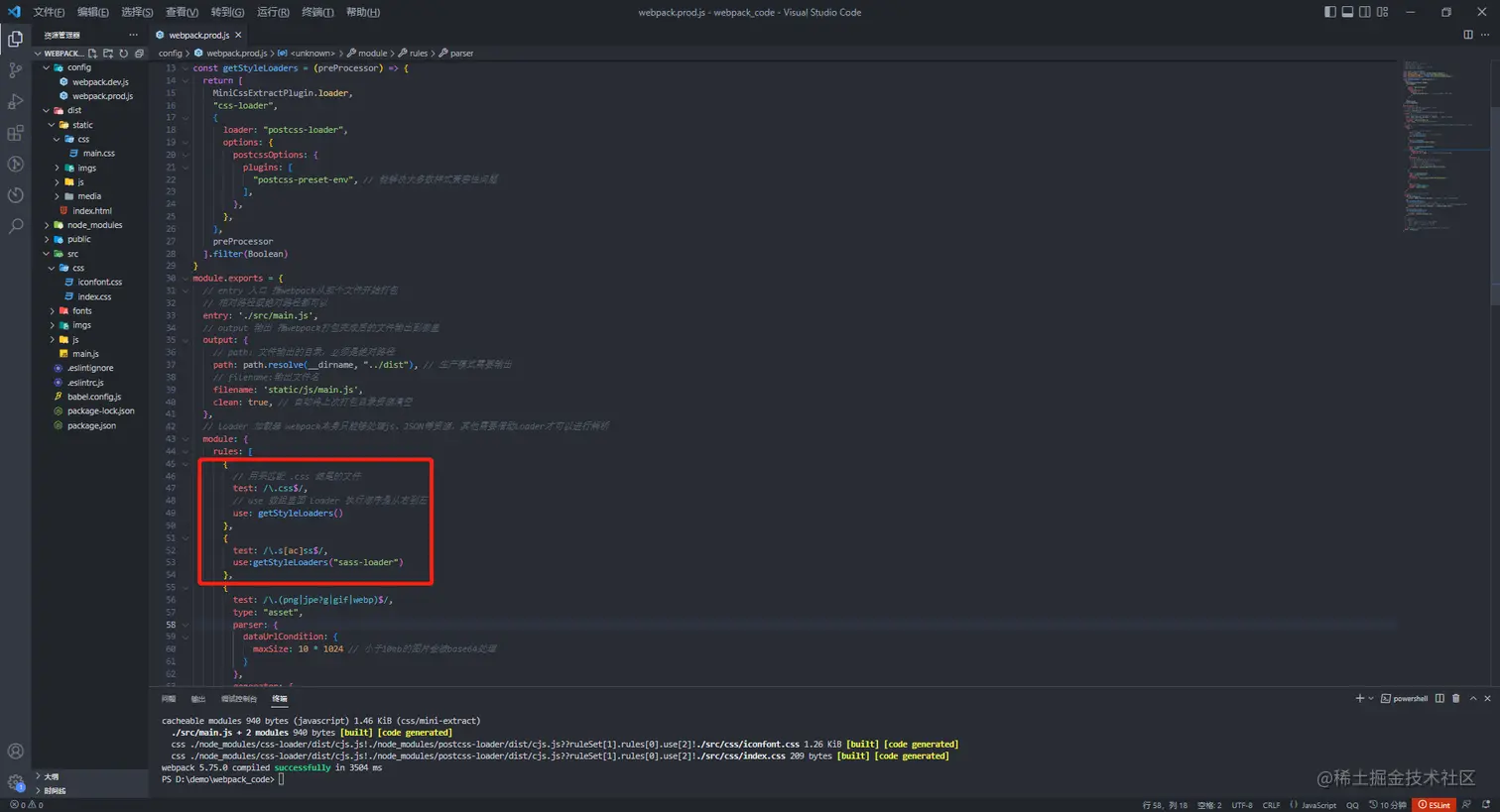Screen dimensions: 1500x812
Task: Toggle the secondary side bar visibility
Action: point(1365,12)
